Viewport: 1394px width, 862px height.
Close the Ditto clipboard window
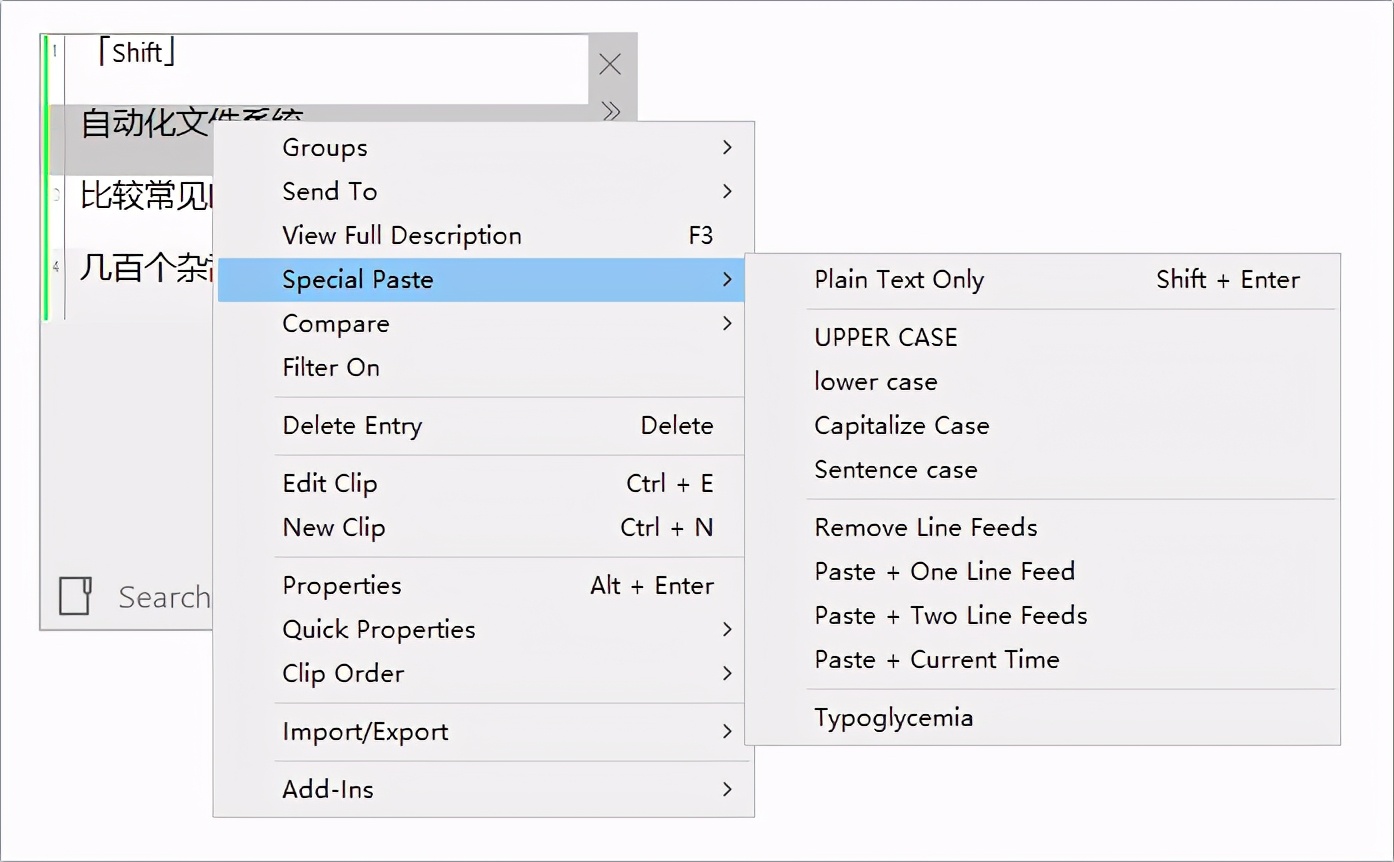[x=610, y=65]
